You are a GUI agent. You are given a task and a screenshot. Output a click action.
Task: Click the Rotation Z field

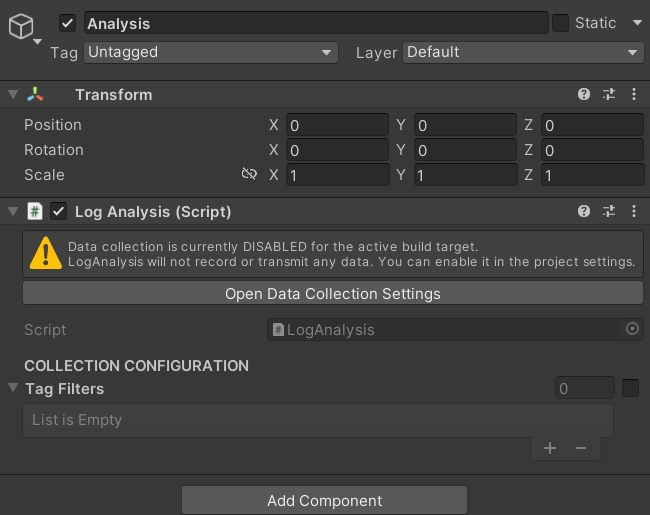[592, 150]
